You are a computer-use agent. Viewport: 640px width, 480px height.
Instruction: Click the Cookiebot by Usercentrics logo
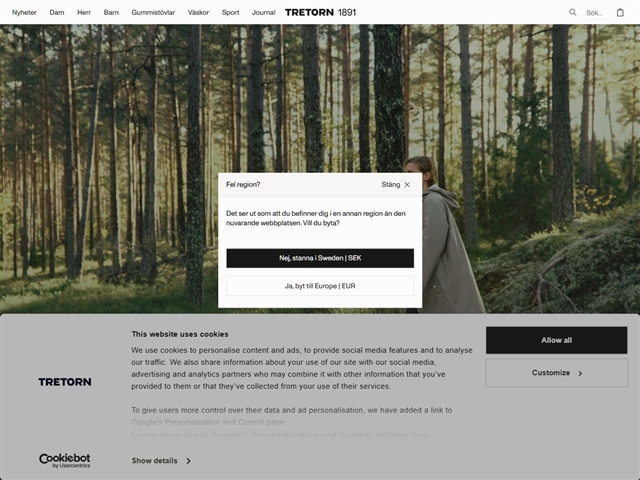(64, 460)
